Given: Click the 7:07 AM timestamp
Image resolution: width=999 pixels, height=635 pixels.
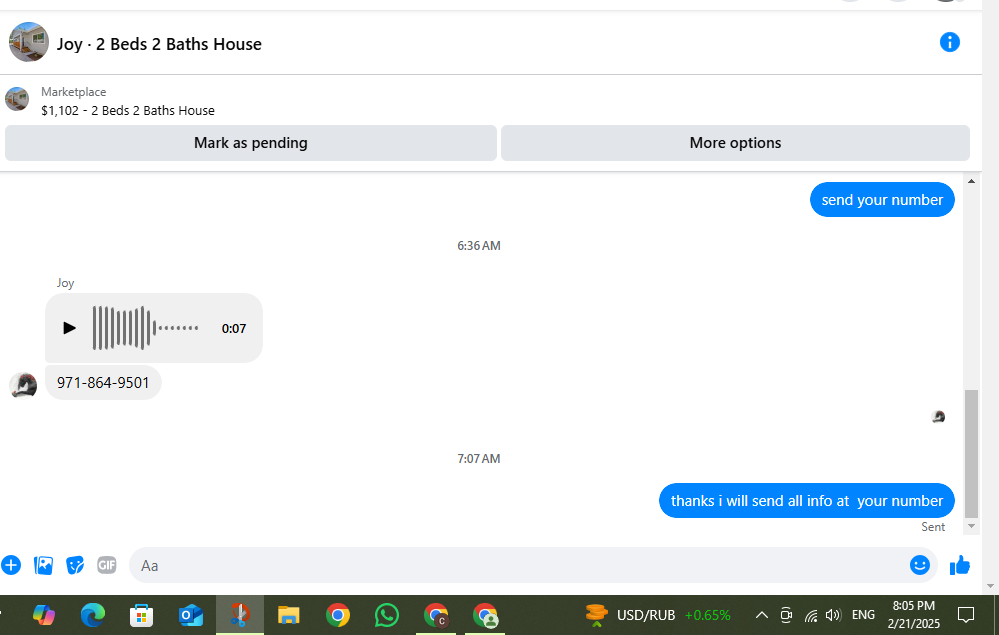Looking at the screenshot, I should tap(478, 459).
